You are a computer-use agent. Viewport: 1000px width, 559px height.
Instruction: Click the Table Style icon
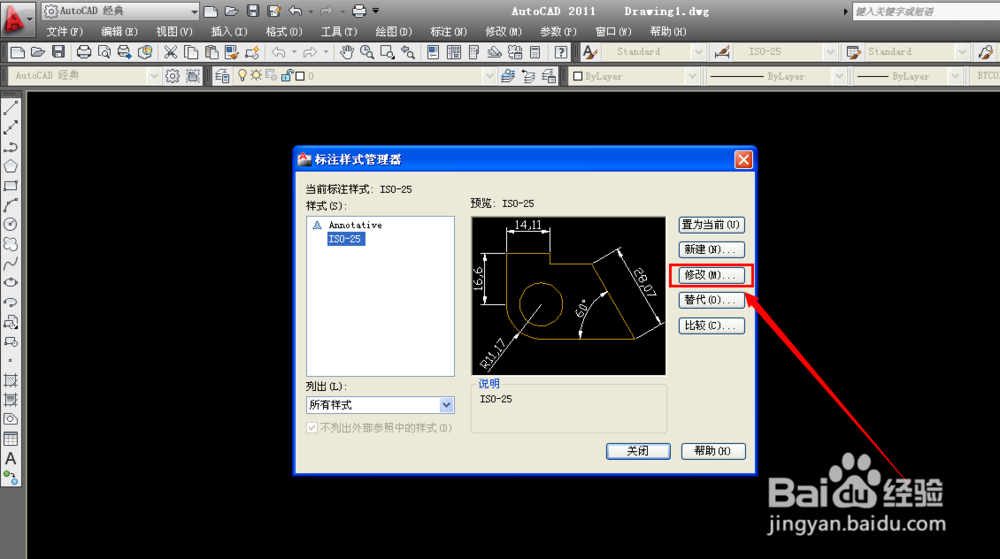point(853,52)
